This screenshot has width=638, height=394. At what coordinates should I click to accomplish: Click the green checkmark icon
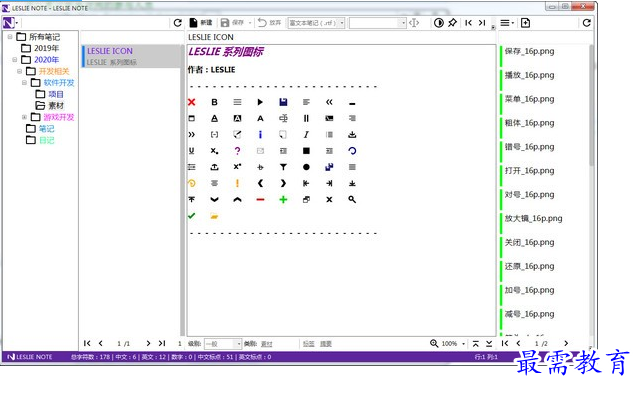tap(192, 216)
